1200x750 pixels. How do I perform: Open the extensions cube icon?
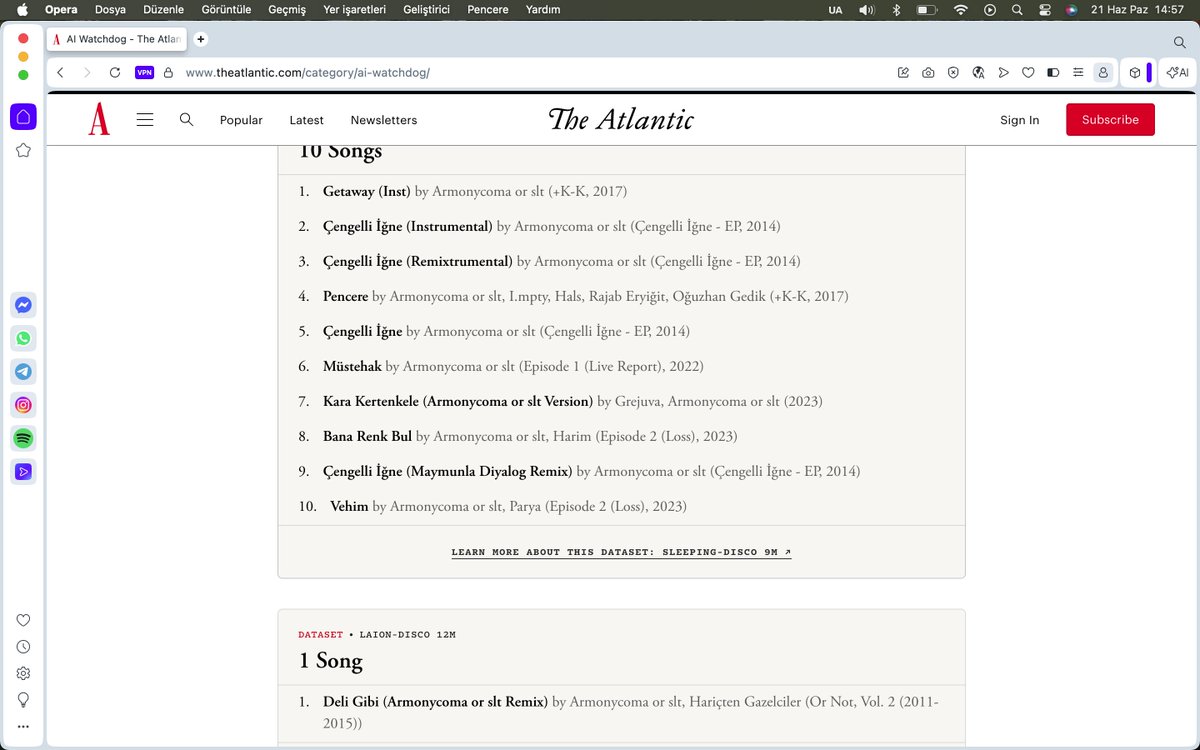[1135, 72]
